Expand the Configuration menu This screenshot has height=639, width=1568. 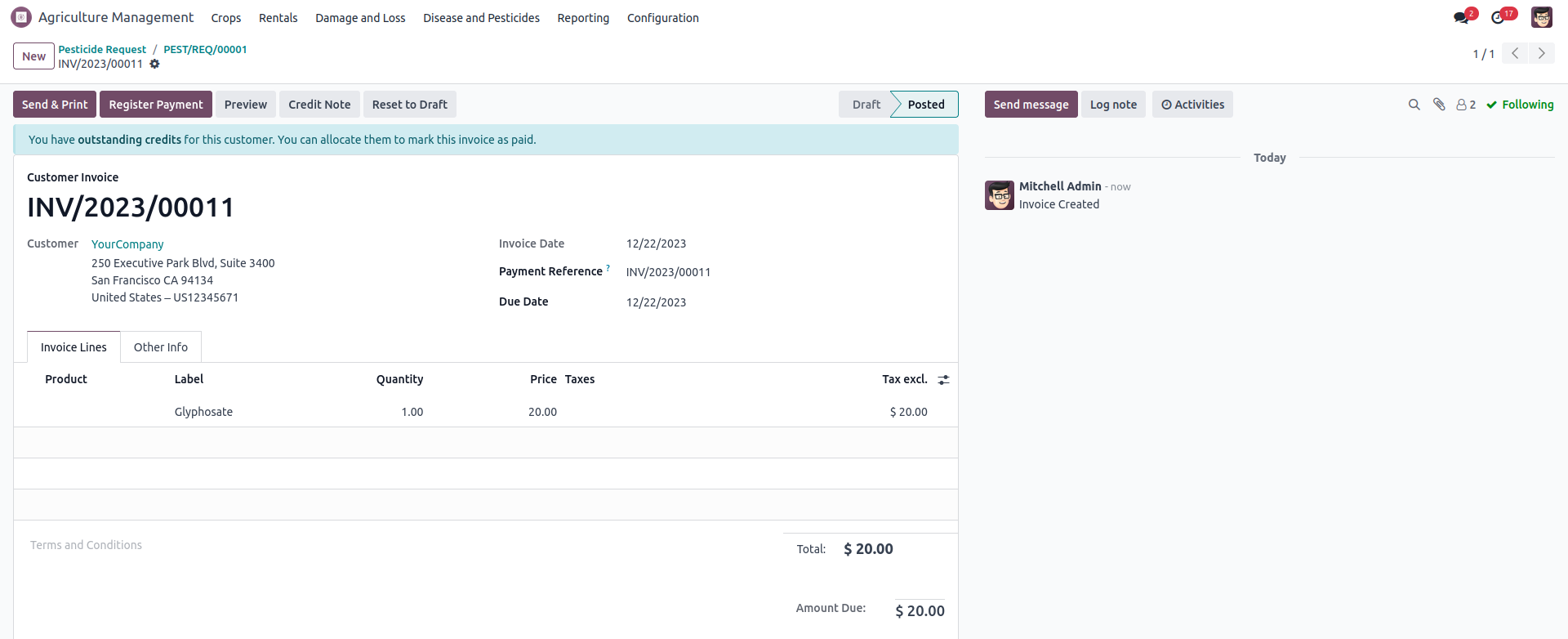point(662,18)
